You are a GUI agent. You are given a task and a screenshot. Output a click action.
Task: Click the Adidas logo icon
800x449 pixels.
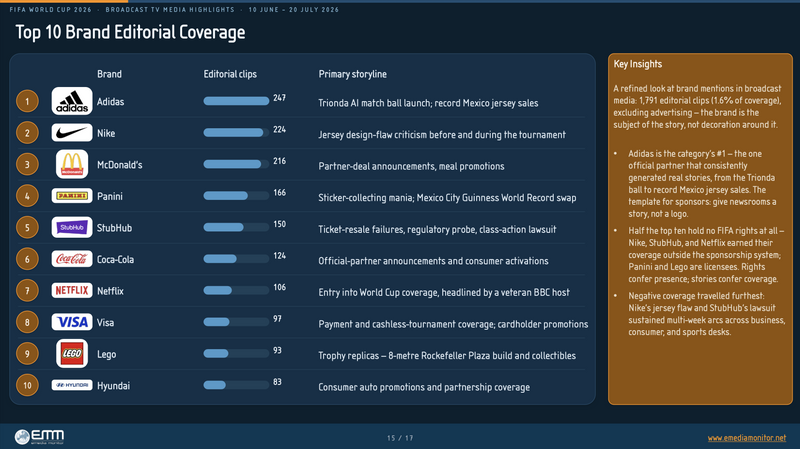[x=72, y=101]
